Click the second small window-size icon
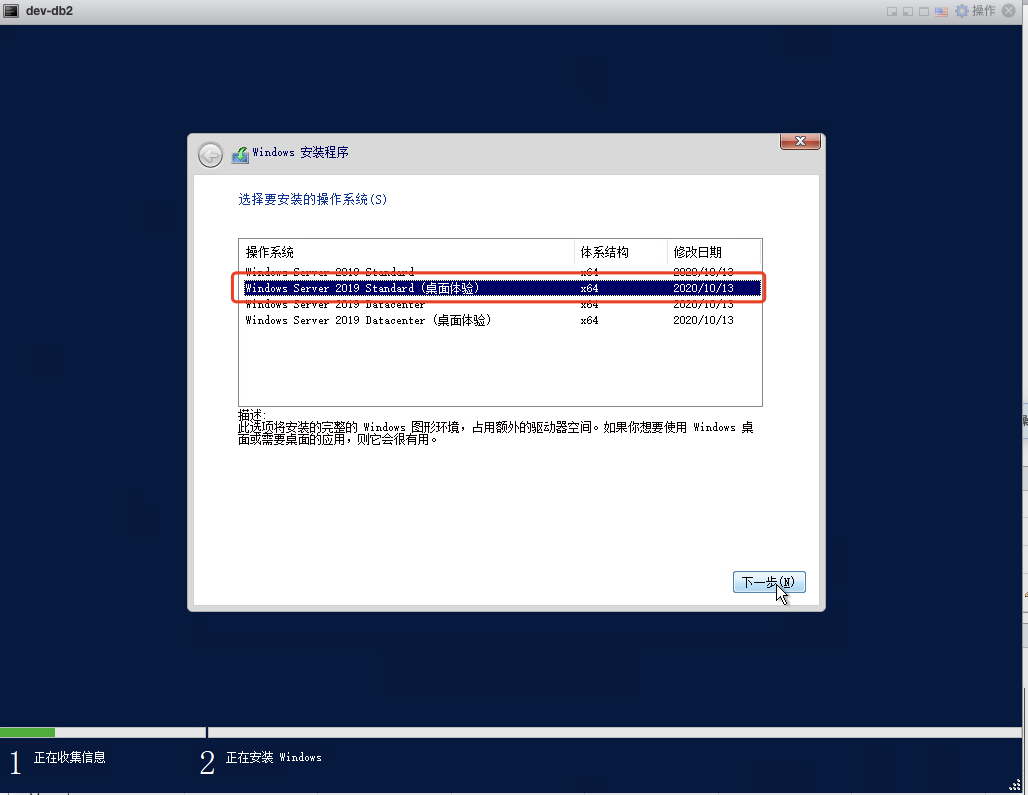The height and width of the screenshot is (795, 1028). pos(908,11)
